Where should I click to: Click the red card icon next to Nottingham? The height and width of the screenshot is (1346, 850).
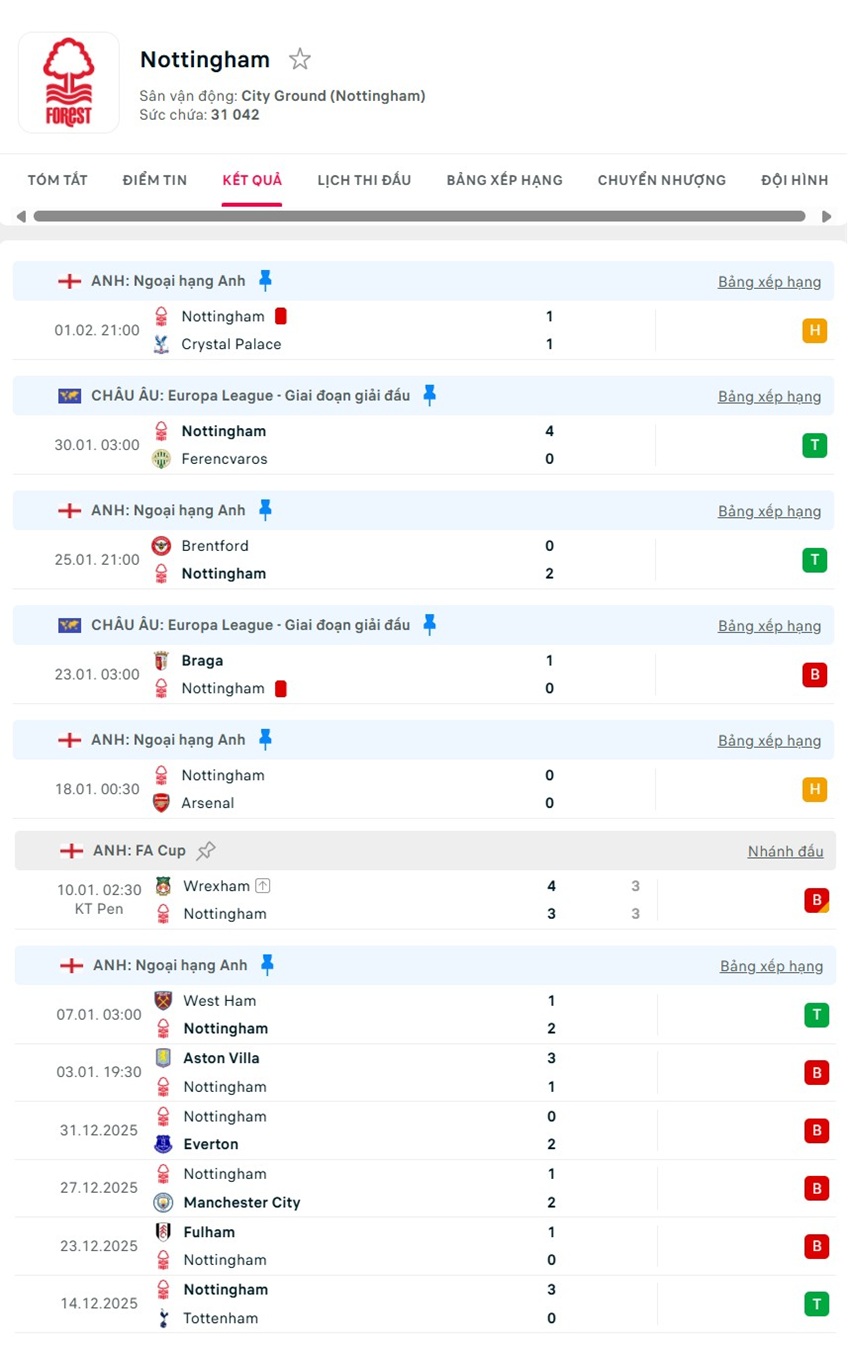click(x=280, y=316)
